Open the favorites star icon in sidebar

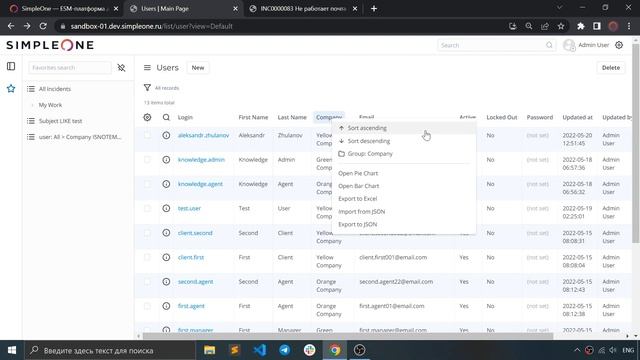pos(11,89)
